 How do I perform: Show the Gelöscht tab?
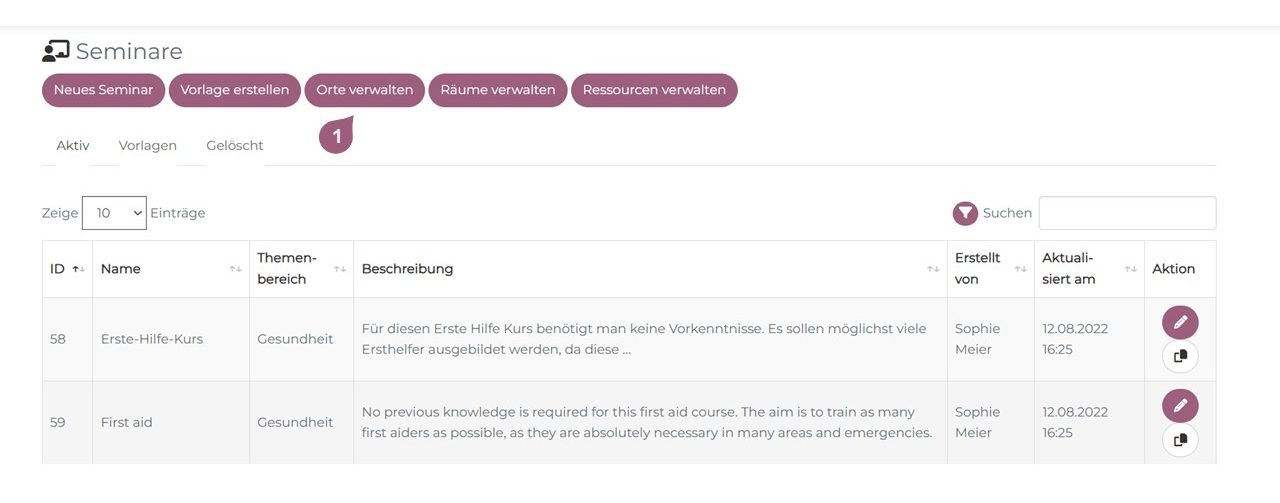(x=235, y=145)
